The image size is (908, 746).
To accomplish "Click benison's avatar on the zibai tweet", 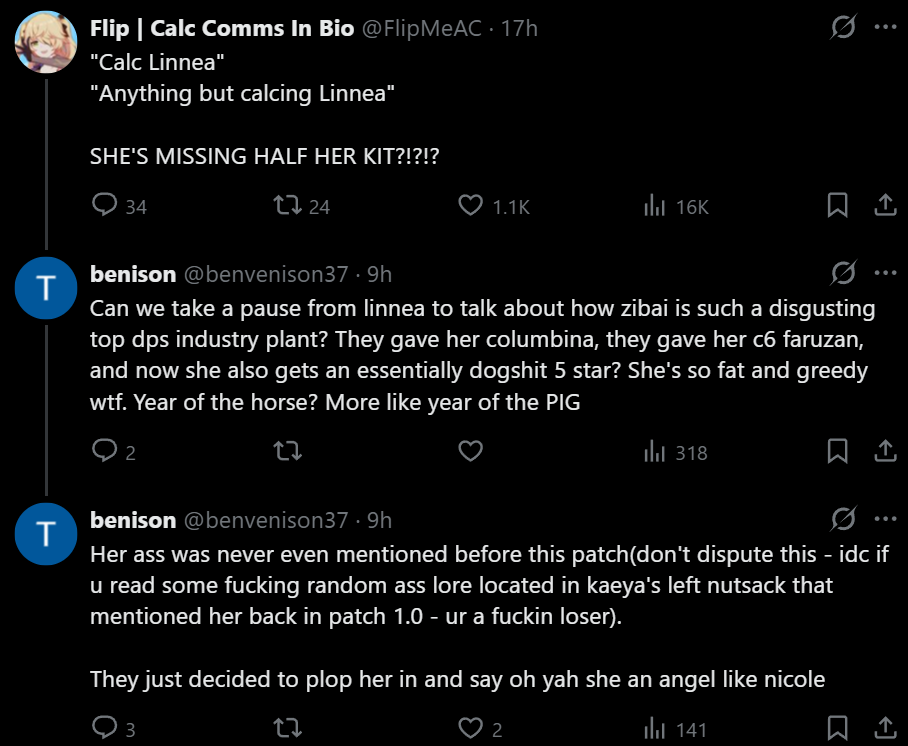I will [46, 288].
